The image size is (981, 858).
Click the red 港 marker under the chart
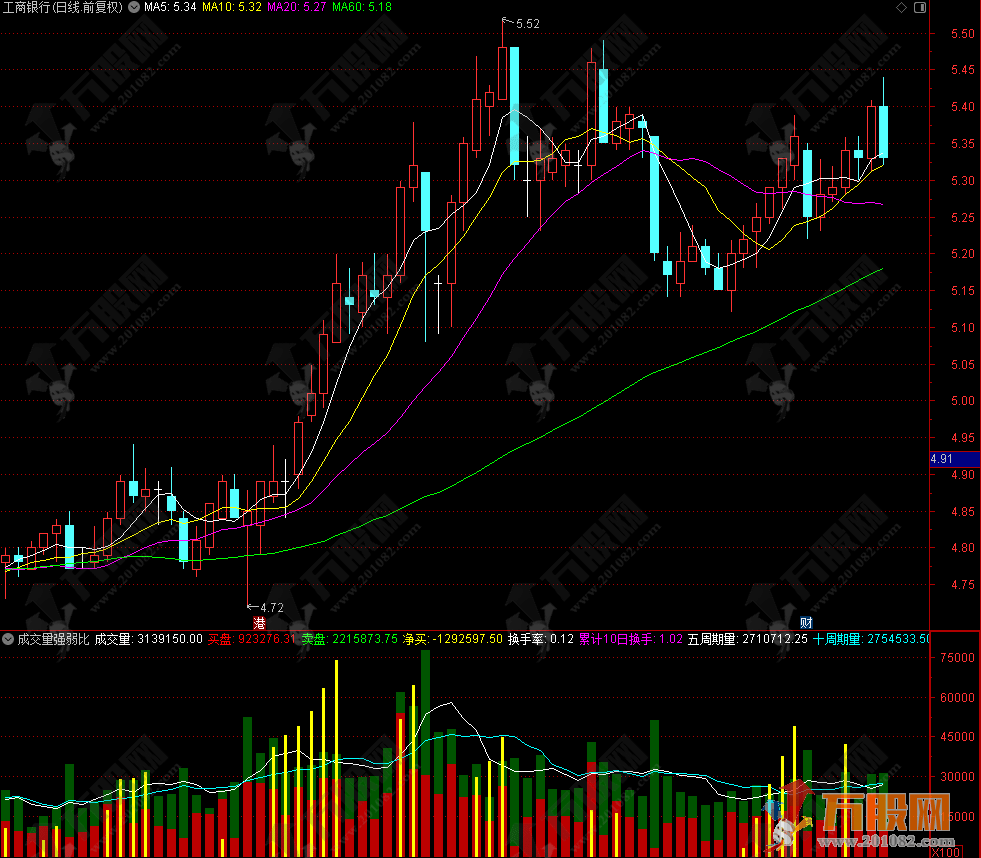coord(259,623)
